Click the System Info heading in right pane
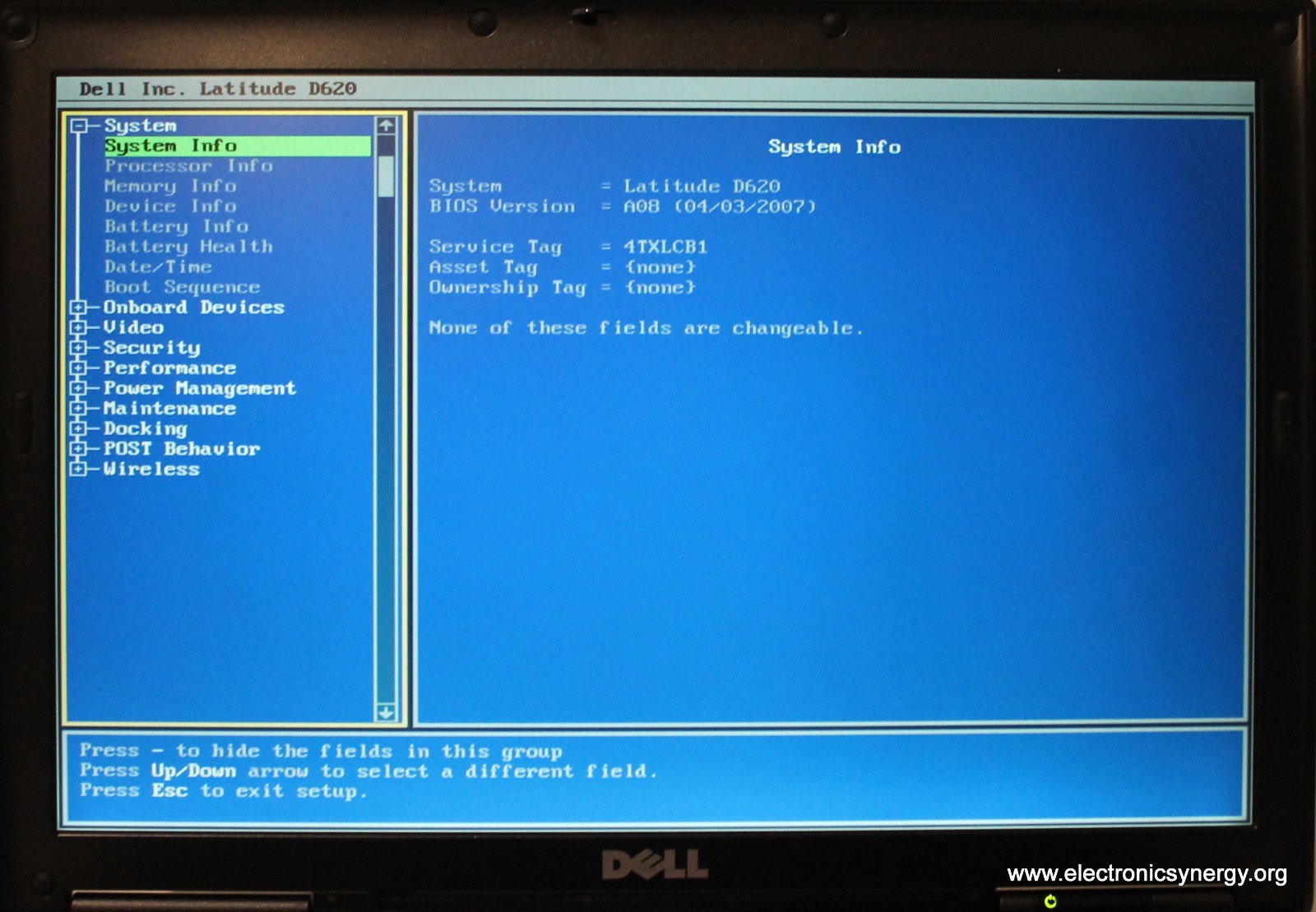Viewport: 1316px width, 912px height. click(x=834, y=147)
